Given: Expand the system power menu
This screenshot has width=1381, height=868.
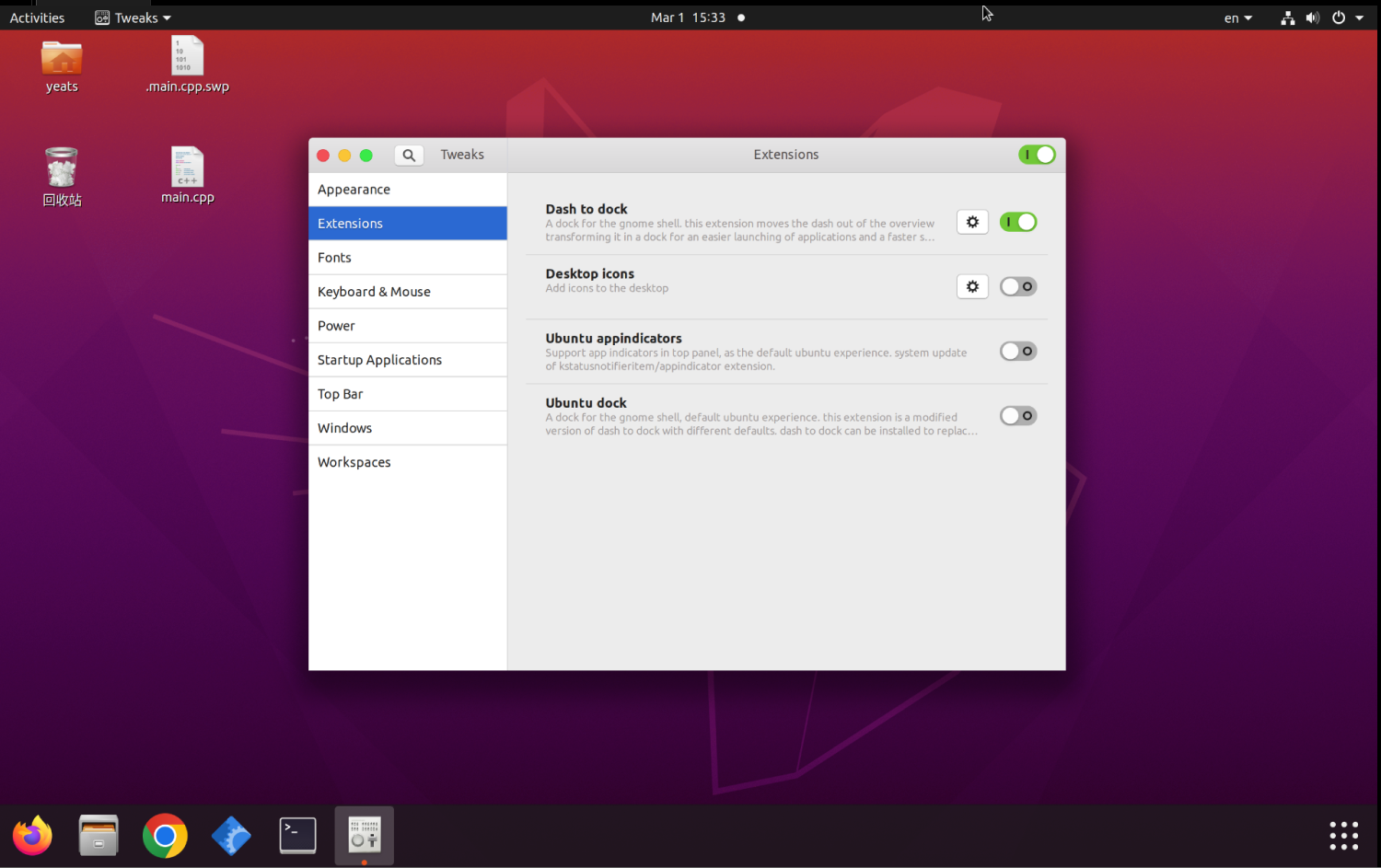Looking at the screenshot, I should [x=1339, y=17].
